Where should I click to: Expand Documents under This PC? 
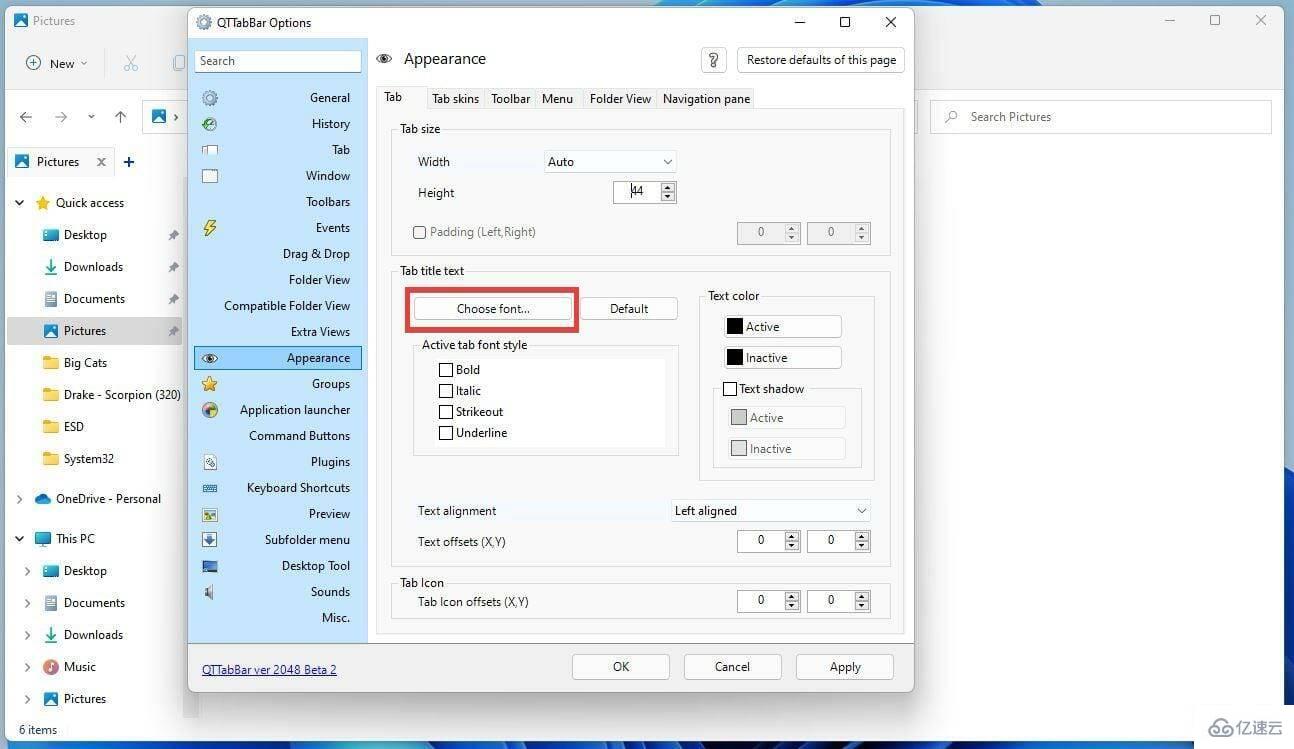(x=28, y=603)
